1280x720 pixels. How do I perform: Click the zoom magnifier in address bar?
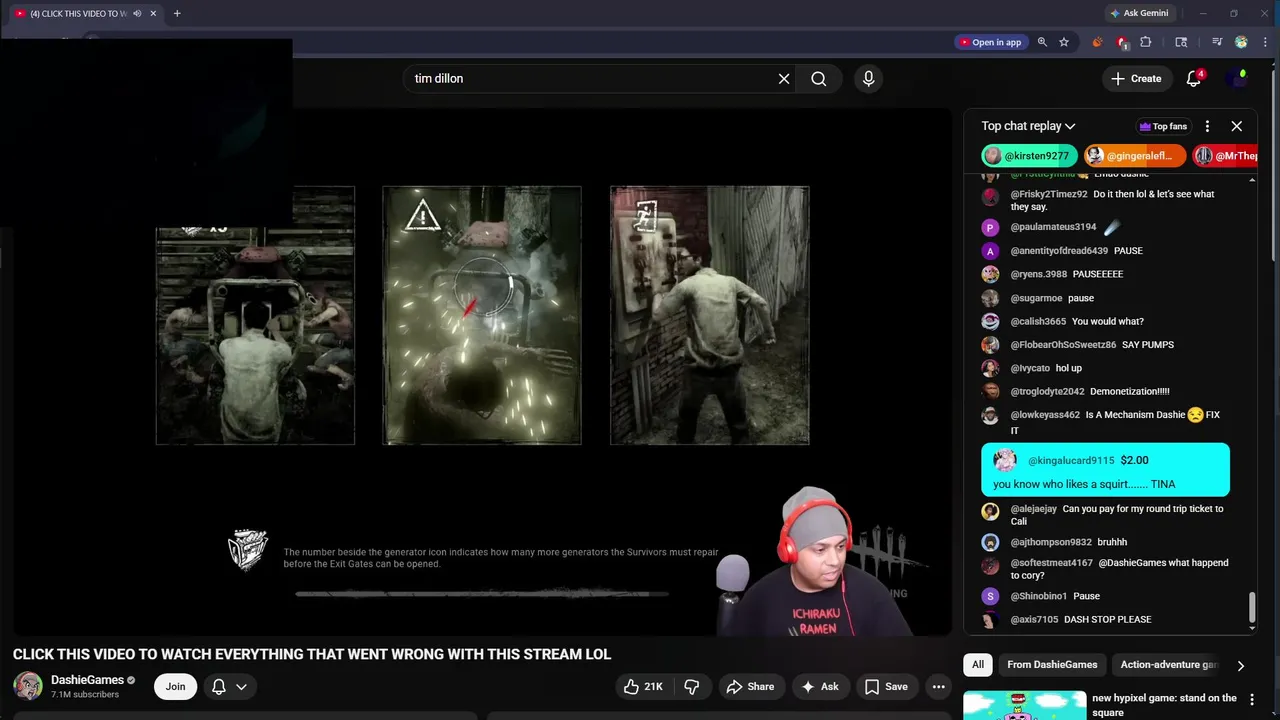point(1042,42)
